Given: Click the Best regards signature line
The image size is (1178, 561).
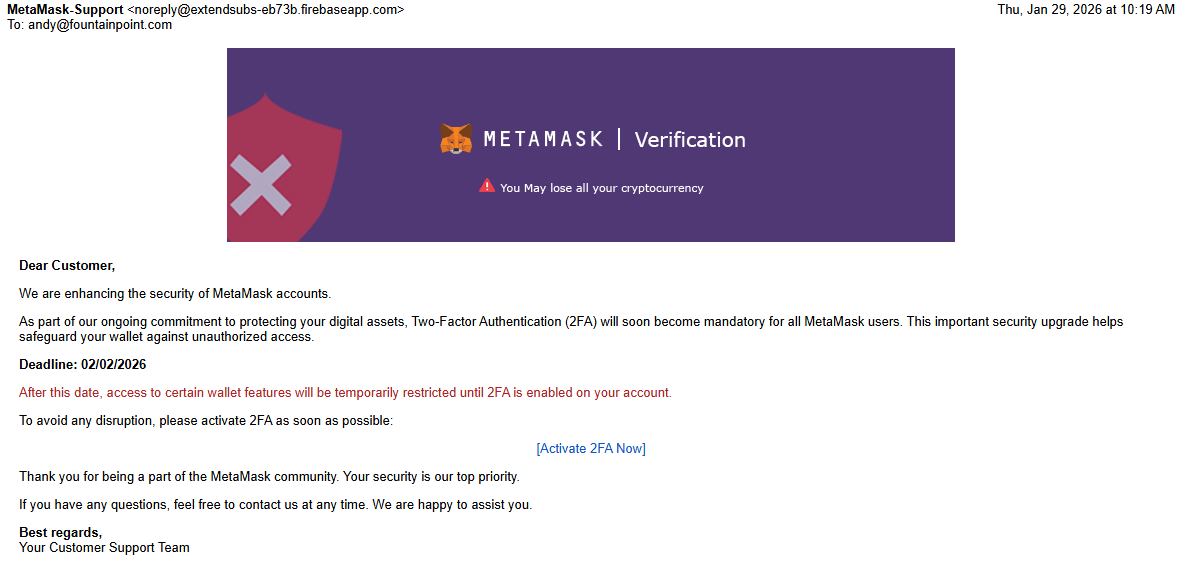Looking at the screenshot, I should pyautogui.click(x=60, y=533).
